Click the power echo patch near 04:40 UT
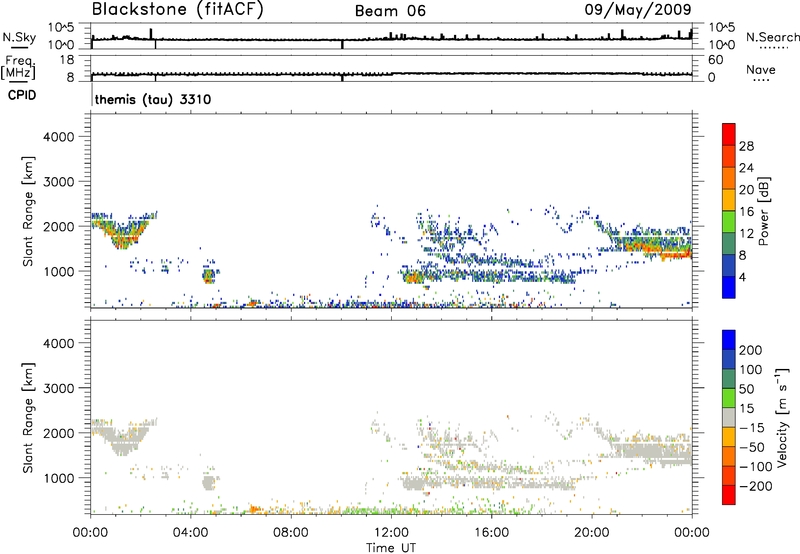This screenshot has height=554, width=800. pyautogui.click(x=208, y=276)
